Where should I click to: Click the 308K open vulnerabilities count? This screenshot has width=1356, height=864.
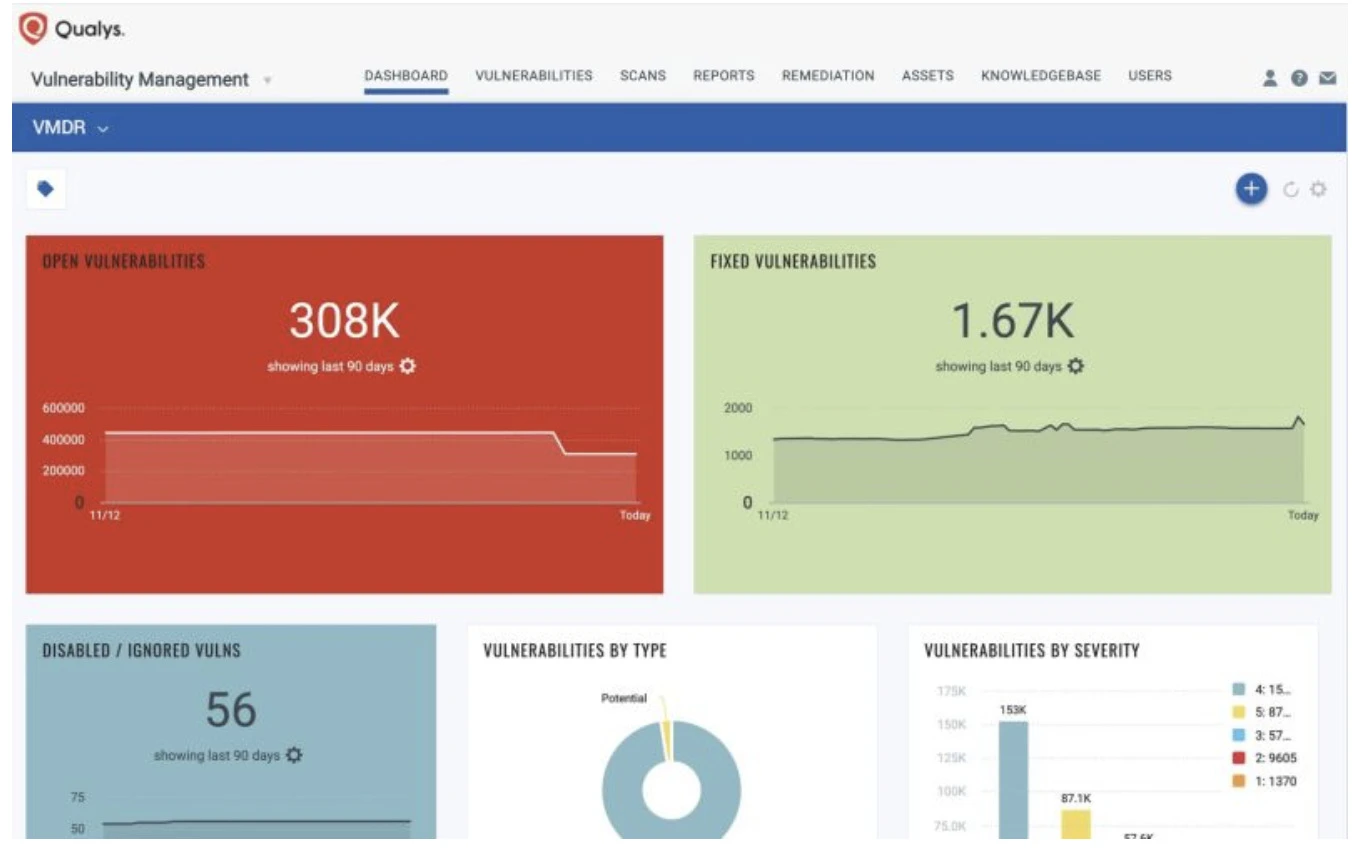pyautogui.click(x=344, y=321)
